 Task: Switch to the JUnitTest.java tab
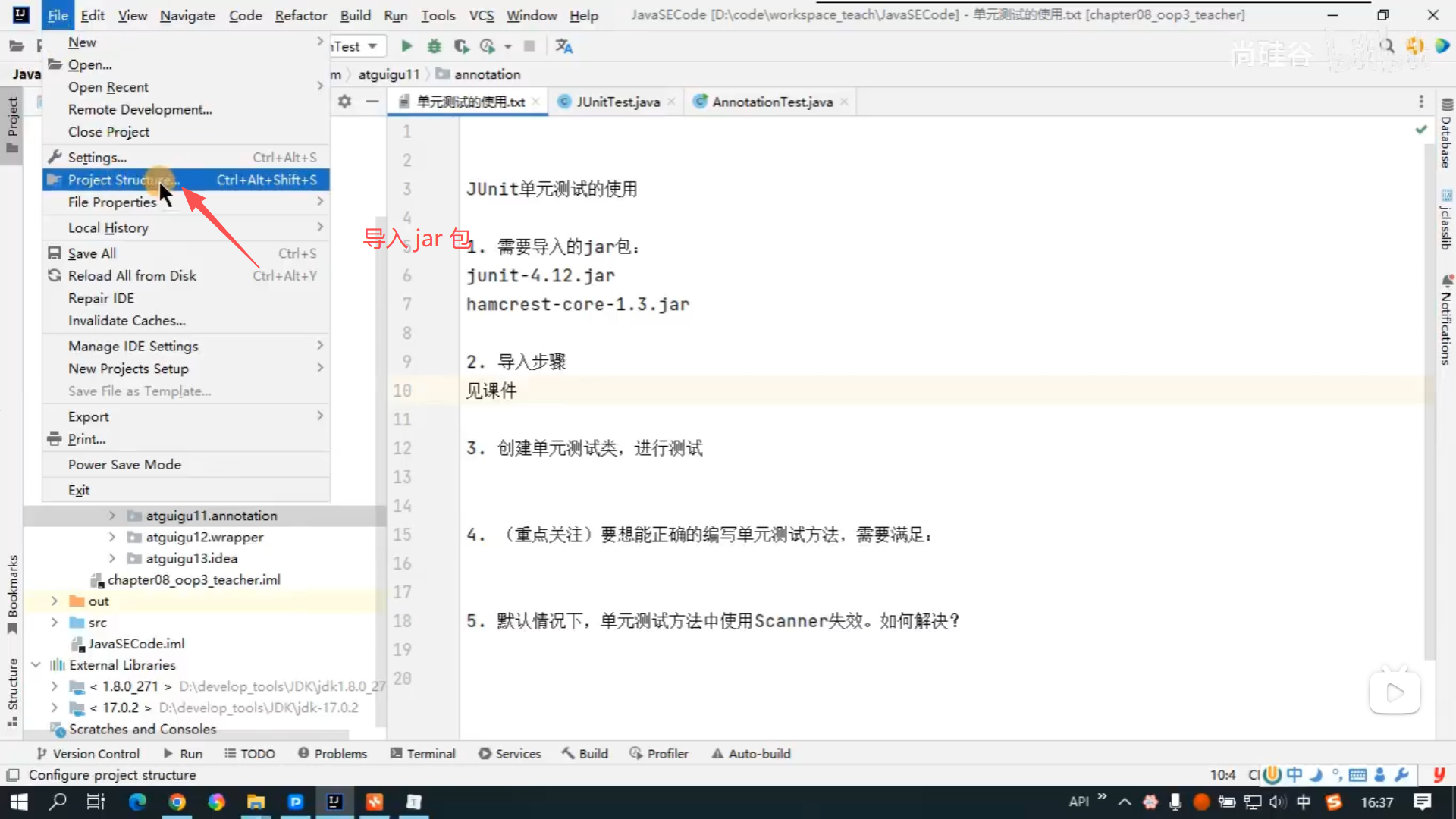coord(617,102)
